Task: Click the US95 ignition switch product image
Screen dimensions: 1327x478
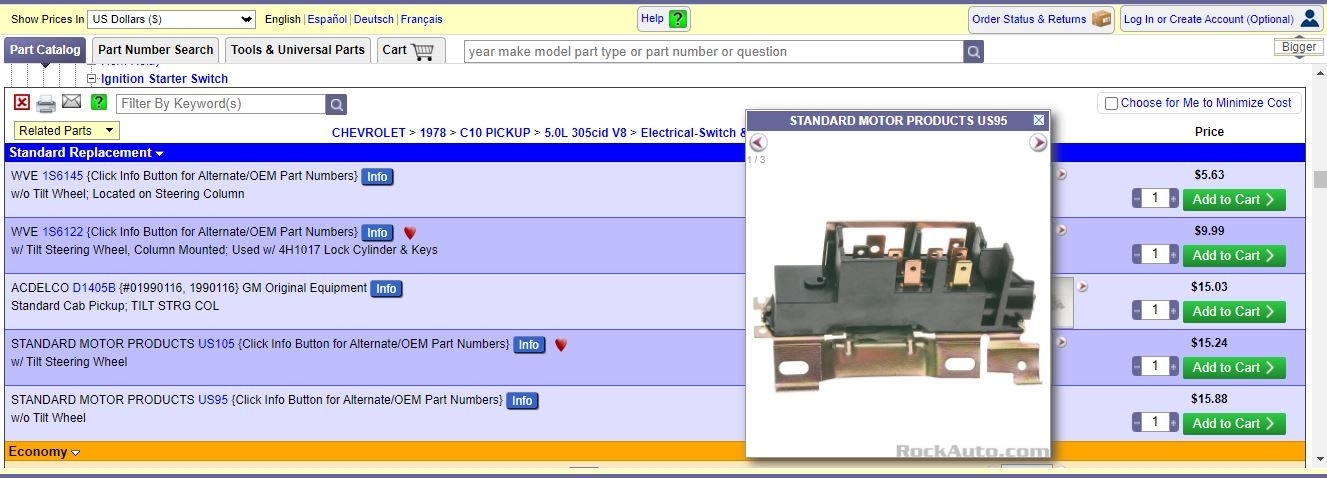Action: [897, 305]
